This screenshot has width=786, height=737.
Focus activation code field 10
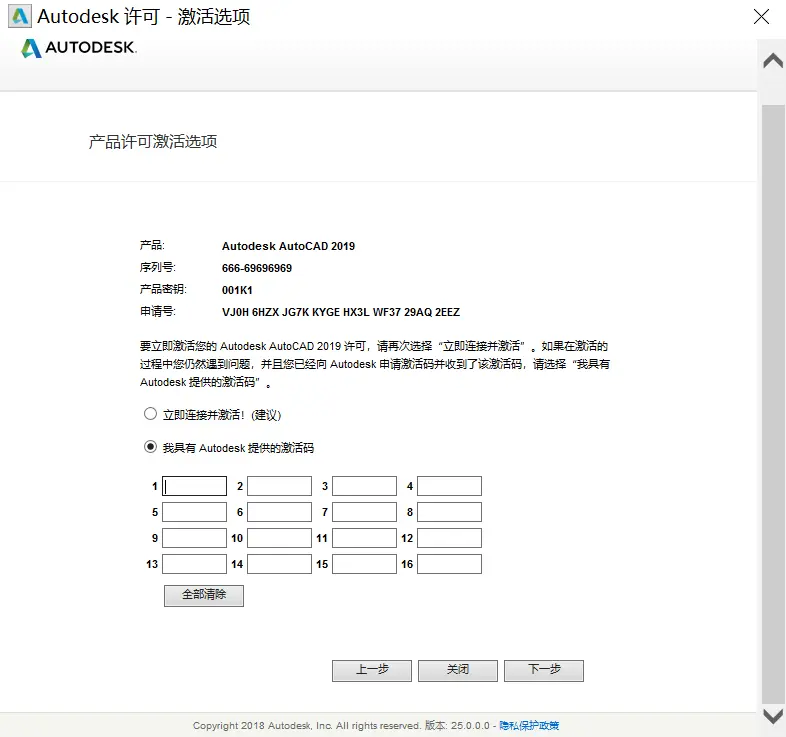pyautogui.click(x=279, y=538)
